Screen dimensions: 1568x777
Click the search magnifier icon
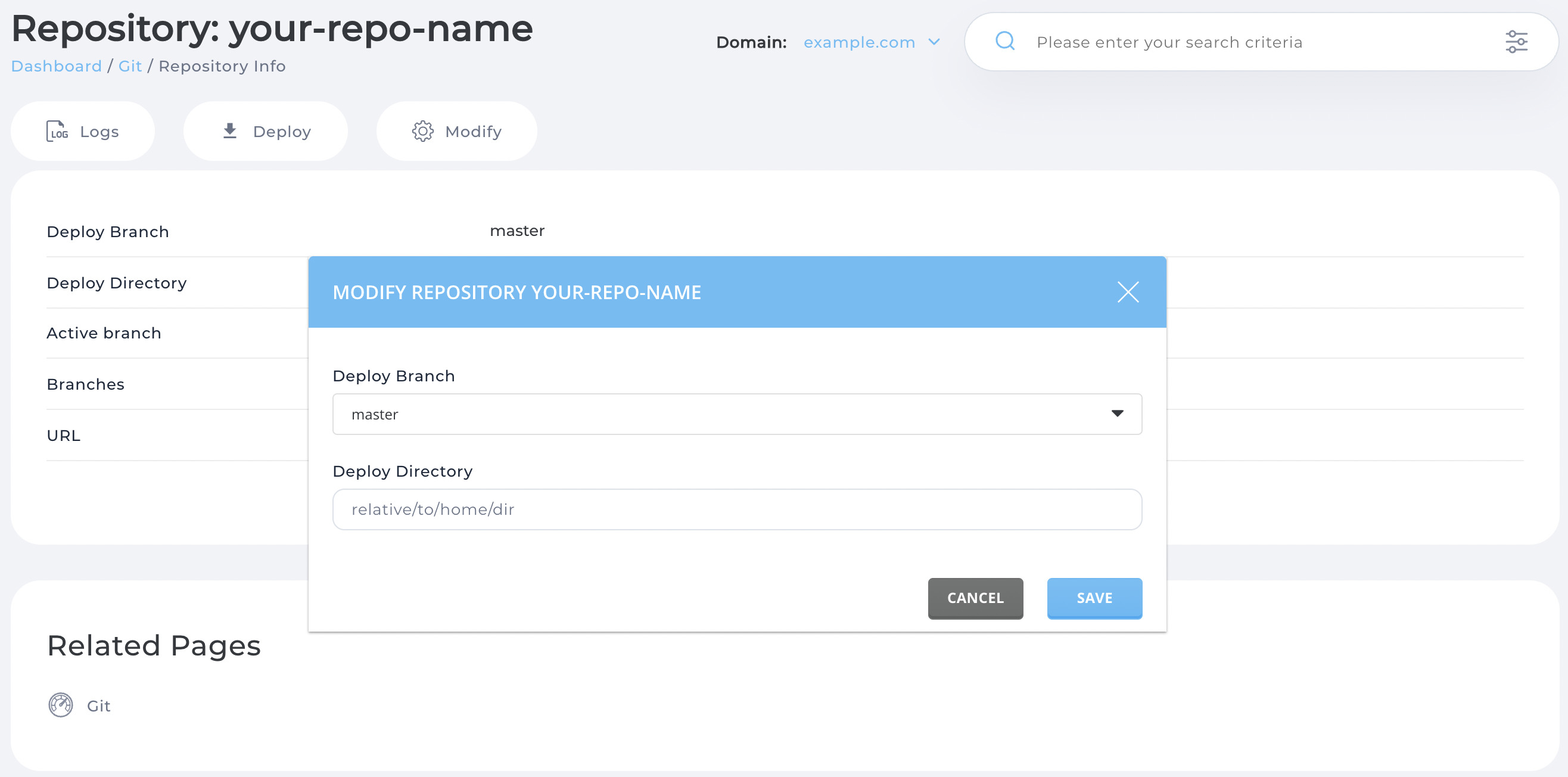pos(1005,41)
